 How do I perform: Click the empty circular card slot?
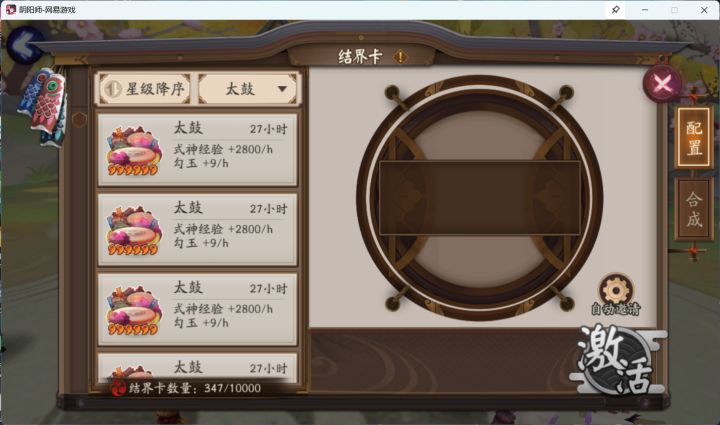click(479, 198)
